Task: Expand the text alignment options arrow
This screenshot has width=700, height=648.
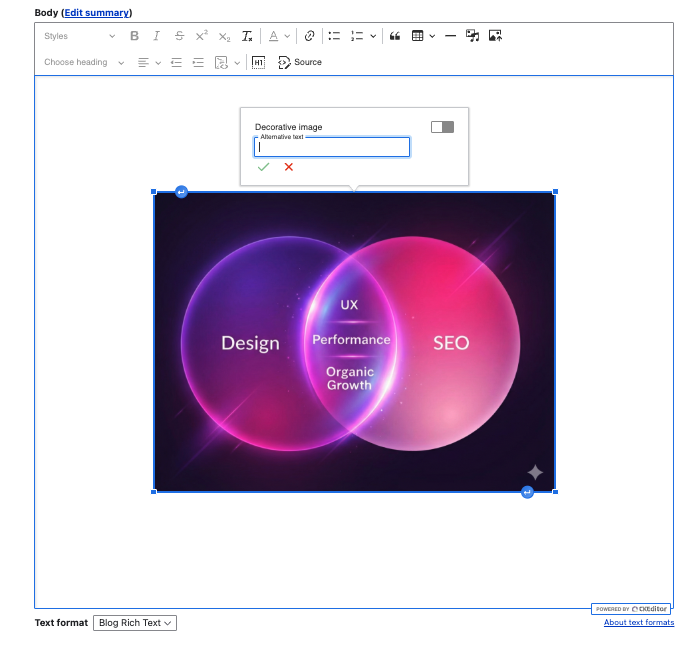Action: (x=158, y=63)
